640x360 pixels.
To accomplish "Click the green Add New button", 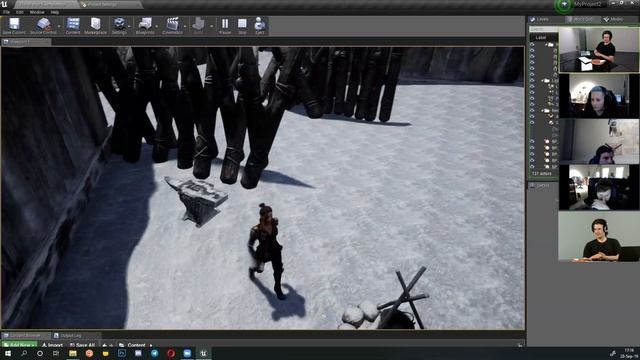I will tap(20, 345).
